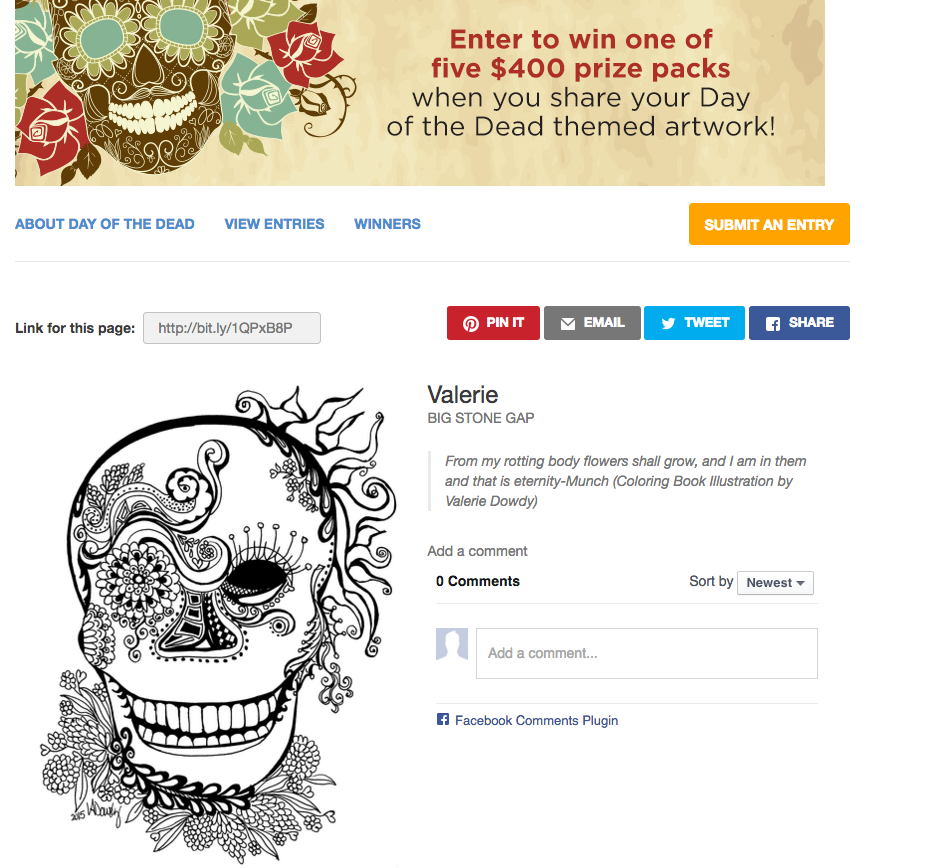Share the entry with Tweet button
This screenshot has width=928, height=868.
(694, 323)
